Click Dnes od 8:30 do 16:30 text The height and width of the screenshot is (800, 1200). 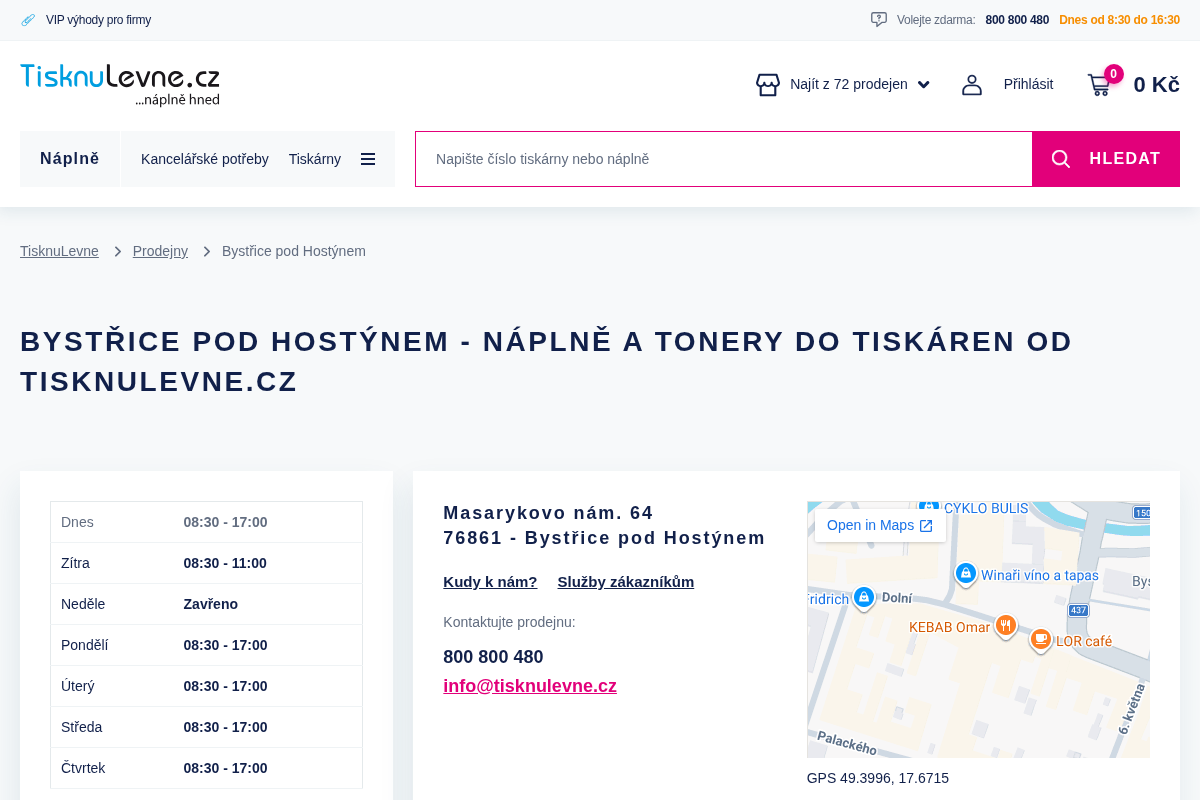pyautogui.click(x=1119, y=20)
